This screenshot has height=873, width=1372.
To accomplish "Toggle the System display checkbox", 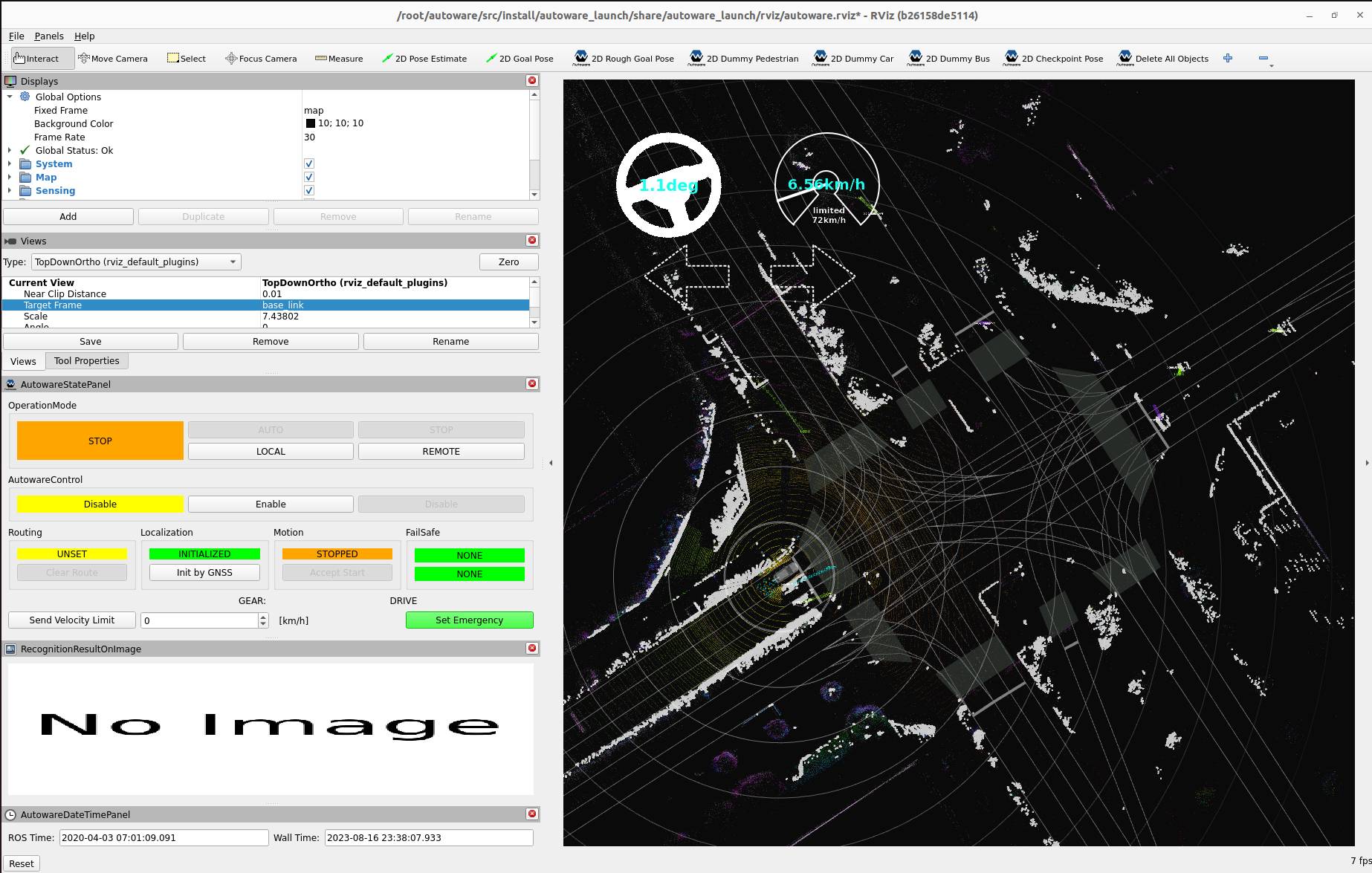I will click(x=309, y=163).
